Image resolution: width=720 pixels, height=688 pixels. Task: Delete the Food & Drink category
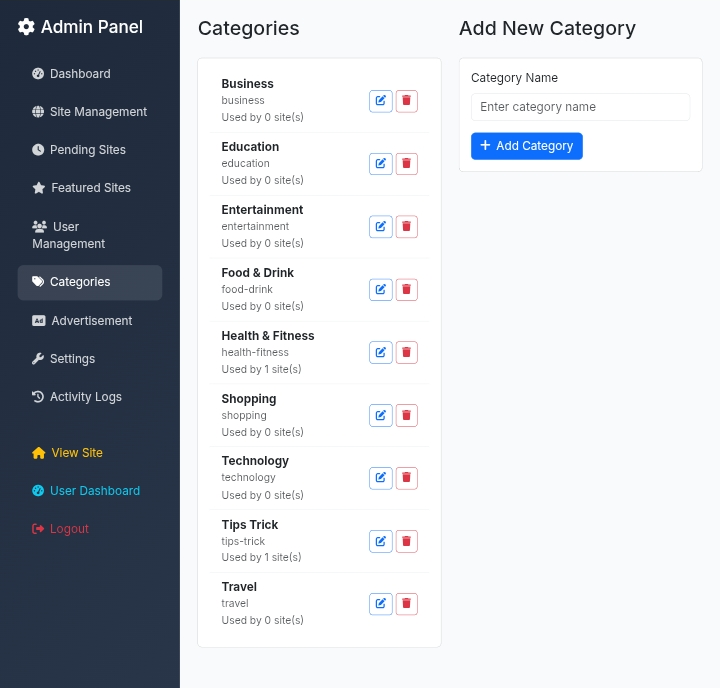(406, 290)
